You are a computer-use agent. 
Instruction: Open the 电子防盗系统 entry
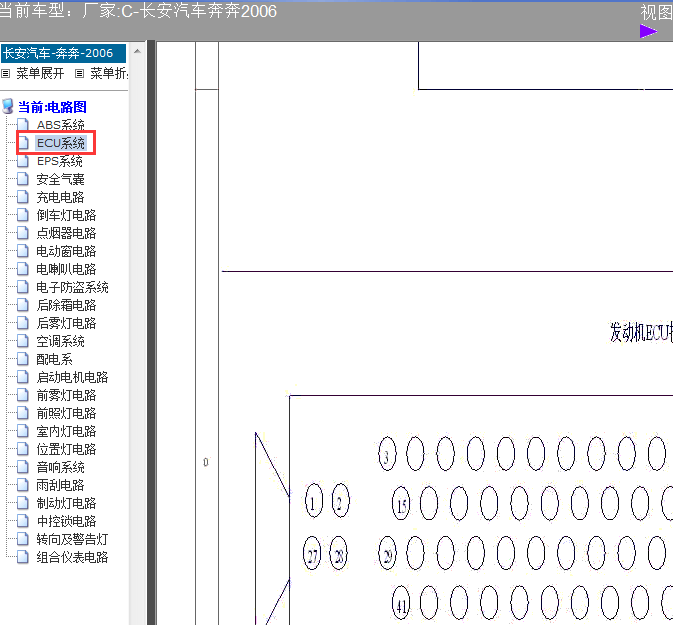point(73,287)
